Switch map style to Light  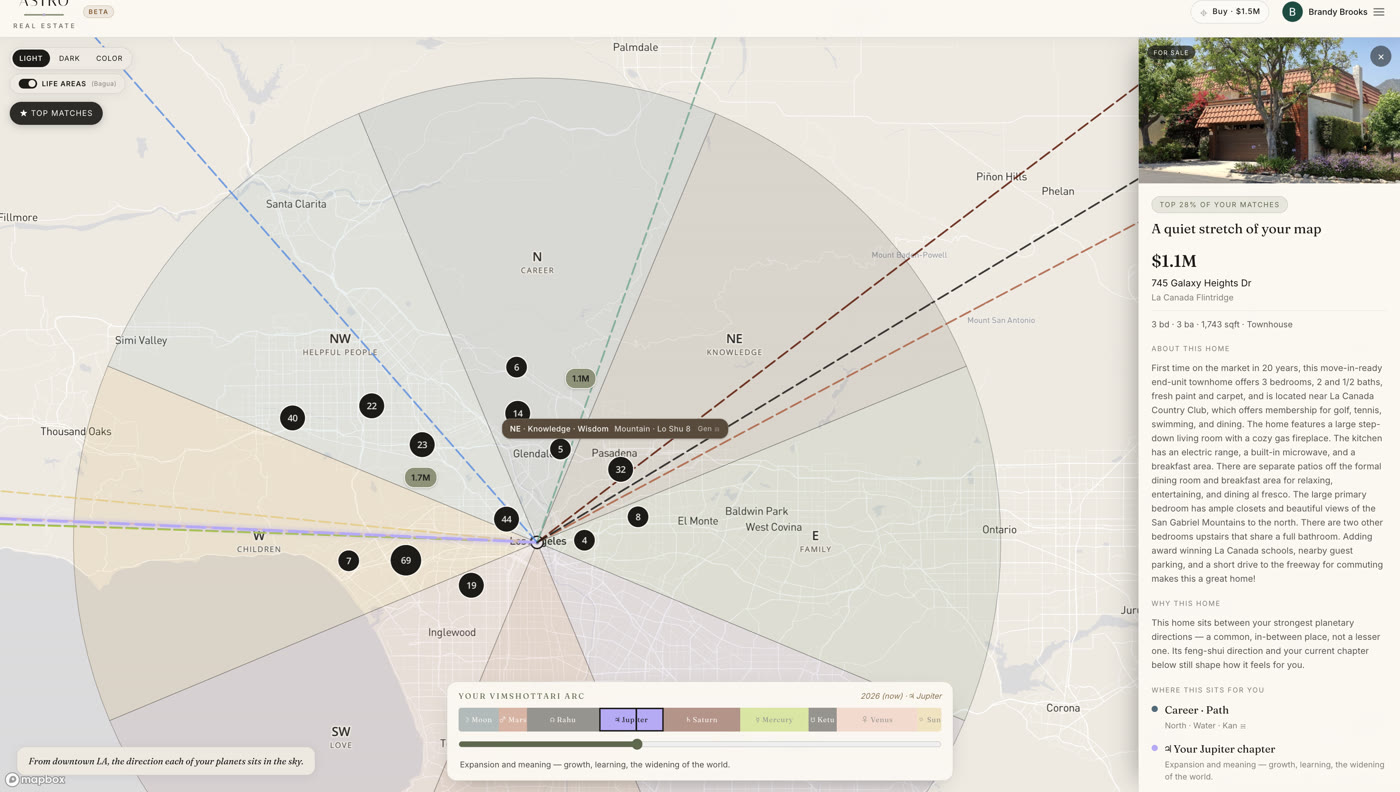click(31, 58)
